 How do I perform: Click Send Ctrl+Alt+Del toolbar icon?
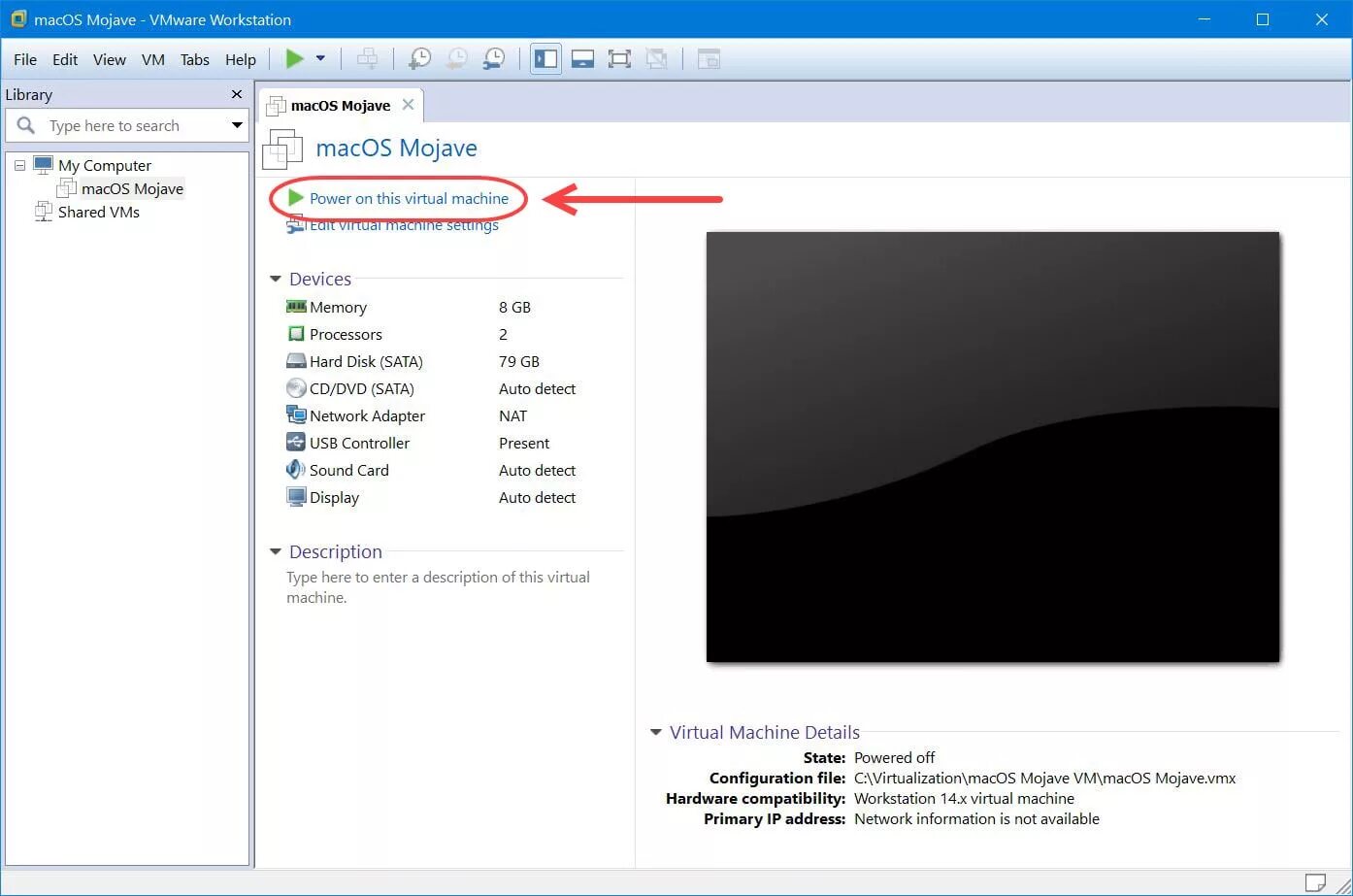click(368, 59)
